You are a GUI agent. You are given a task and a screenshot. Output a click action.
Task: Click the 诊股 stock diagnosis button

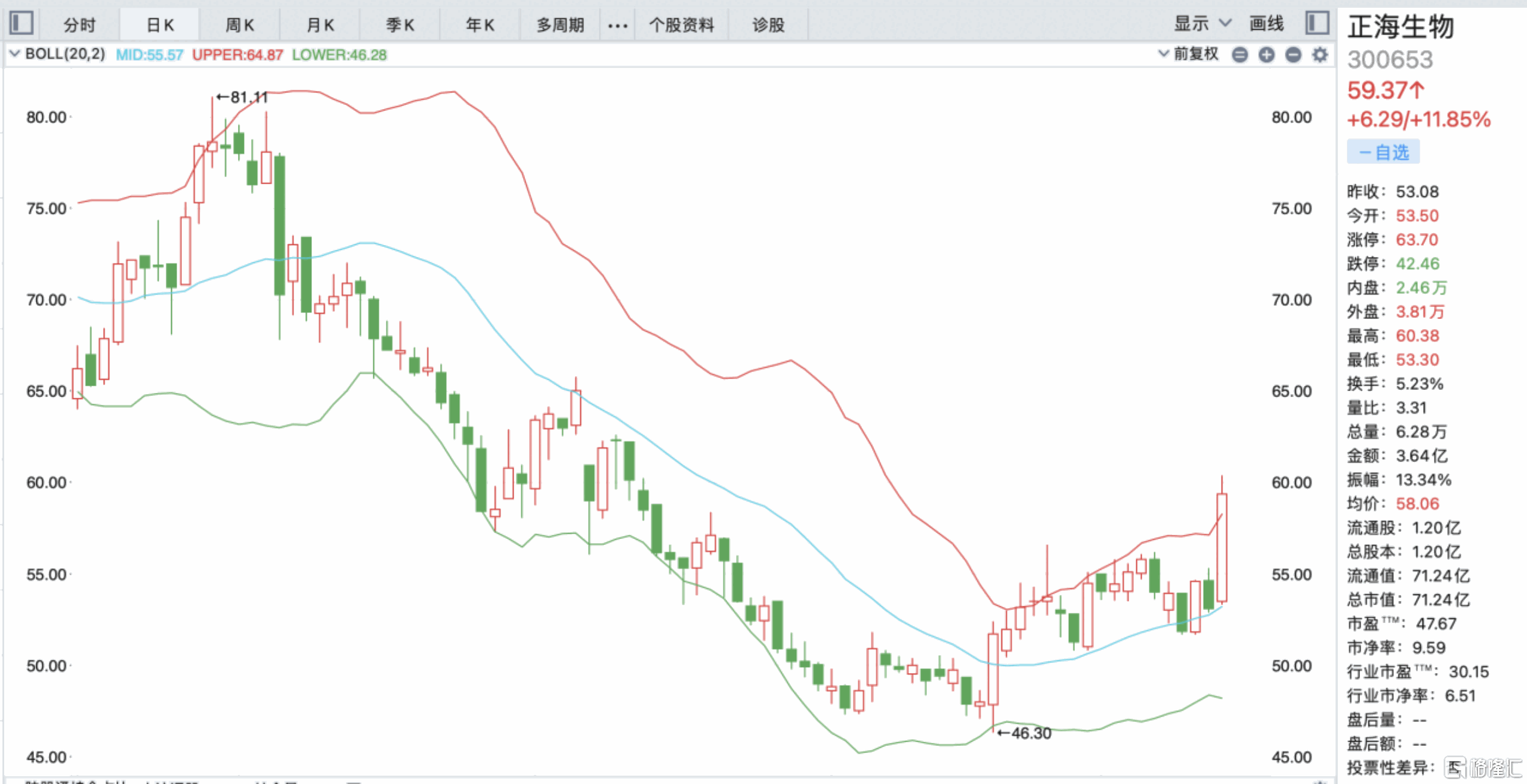(768, 25)
